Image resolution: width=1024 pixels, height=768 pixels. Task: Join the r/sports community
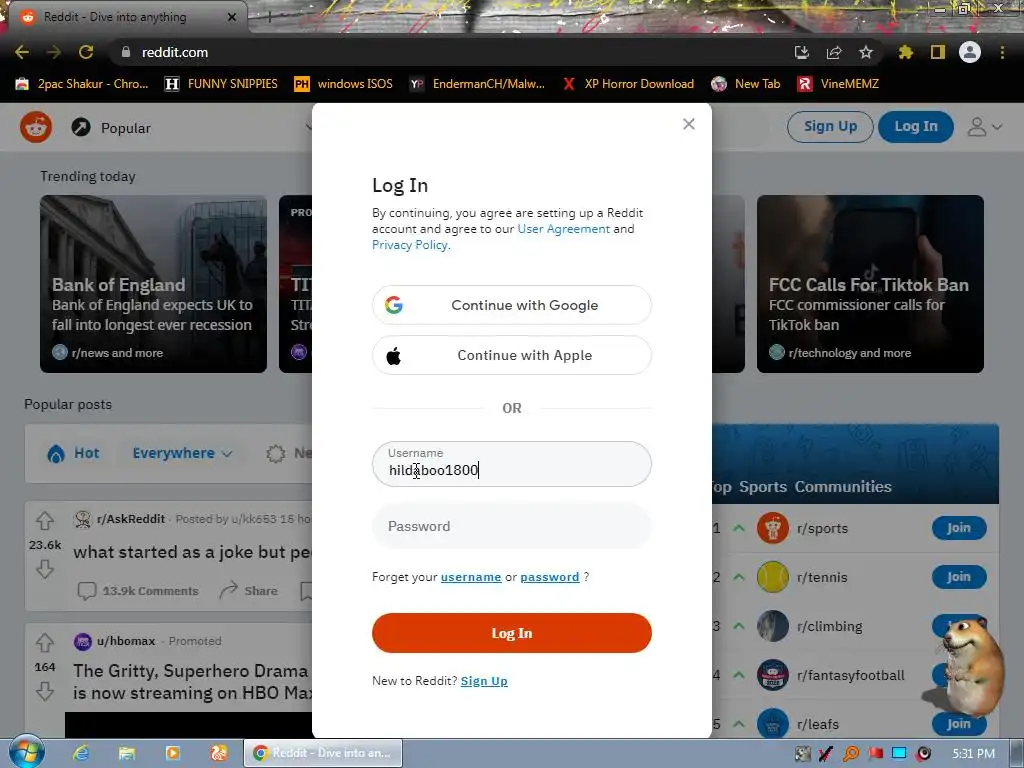tap(959, 528)
